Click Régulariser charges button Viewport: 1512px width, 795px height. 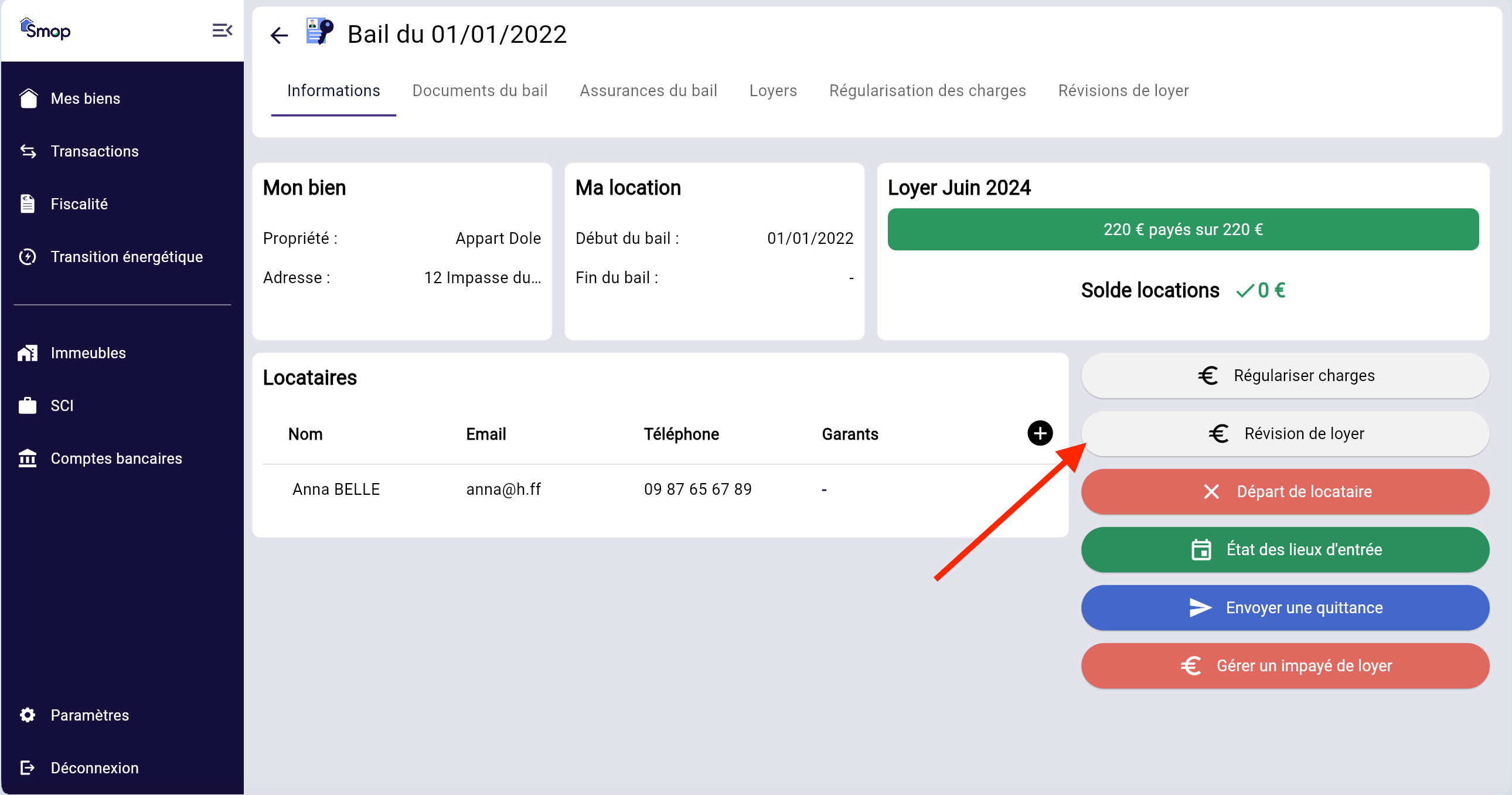[1284, 375]
